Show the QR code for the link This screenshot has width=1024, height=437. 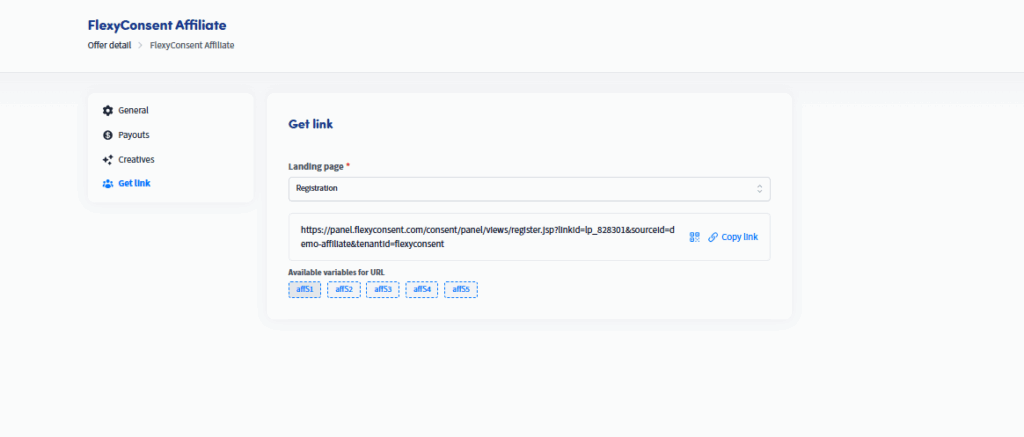[x=694, y=237]
